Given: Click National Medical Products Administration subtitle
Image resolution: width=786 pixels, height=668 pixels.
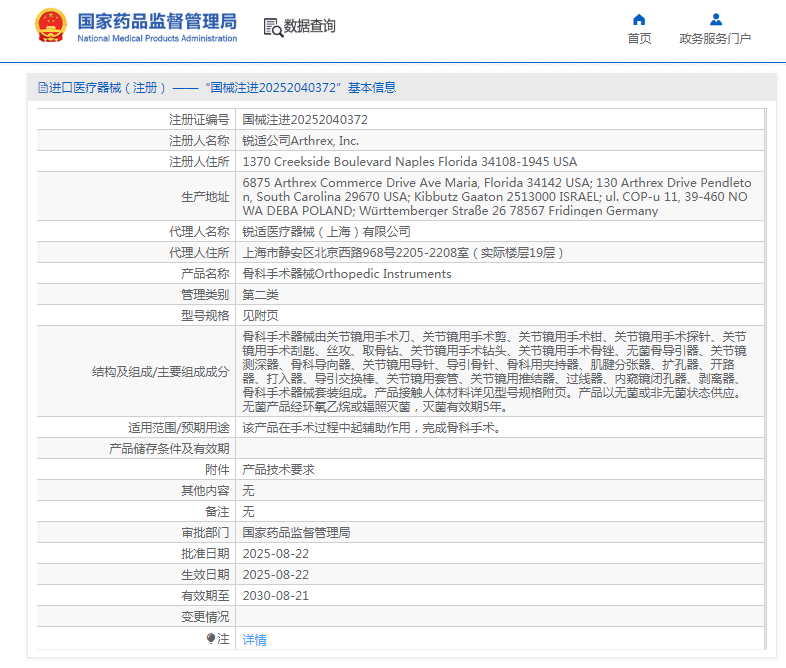Looking at the screenshot, I should [x=157, y=39].
